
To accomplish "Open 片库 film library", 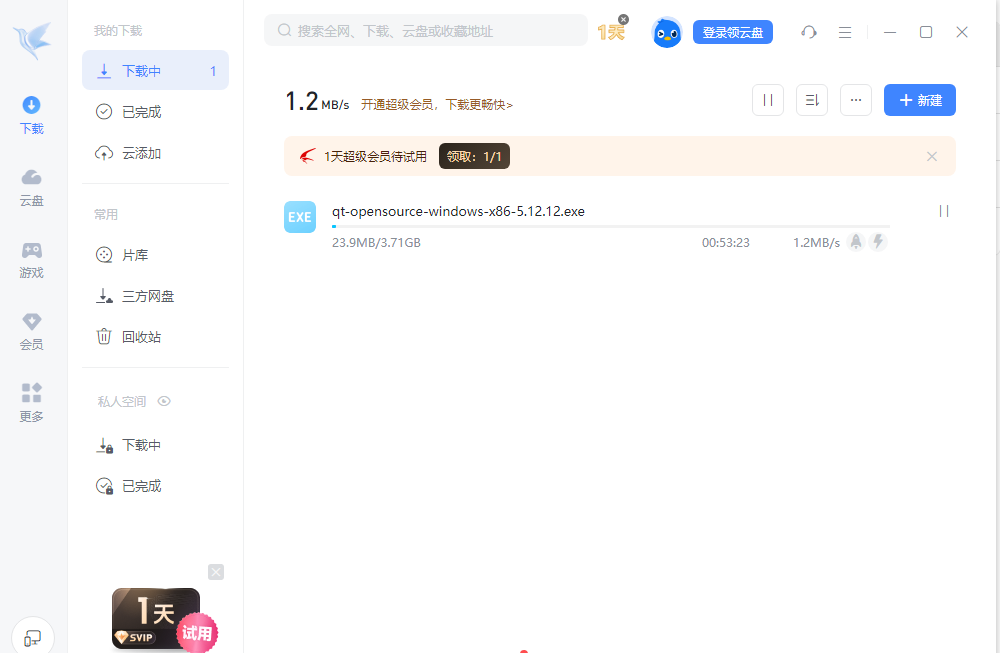I will 156,255.
